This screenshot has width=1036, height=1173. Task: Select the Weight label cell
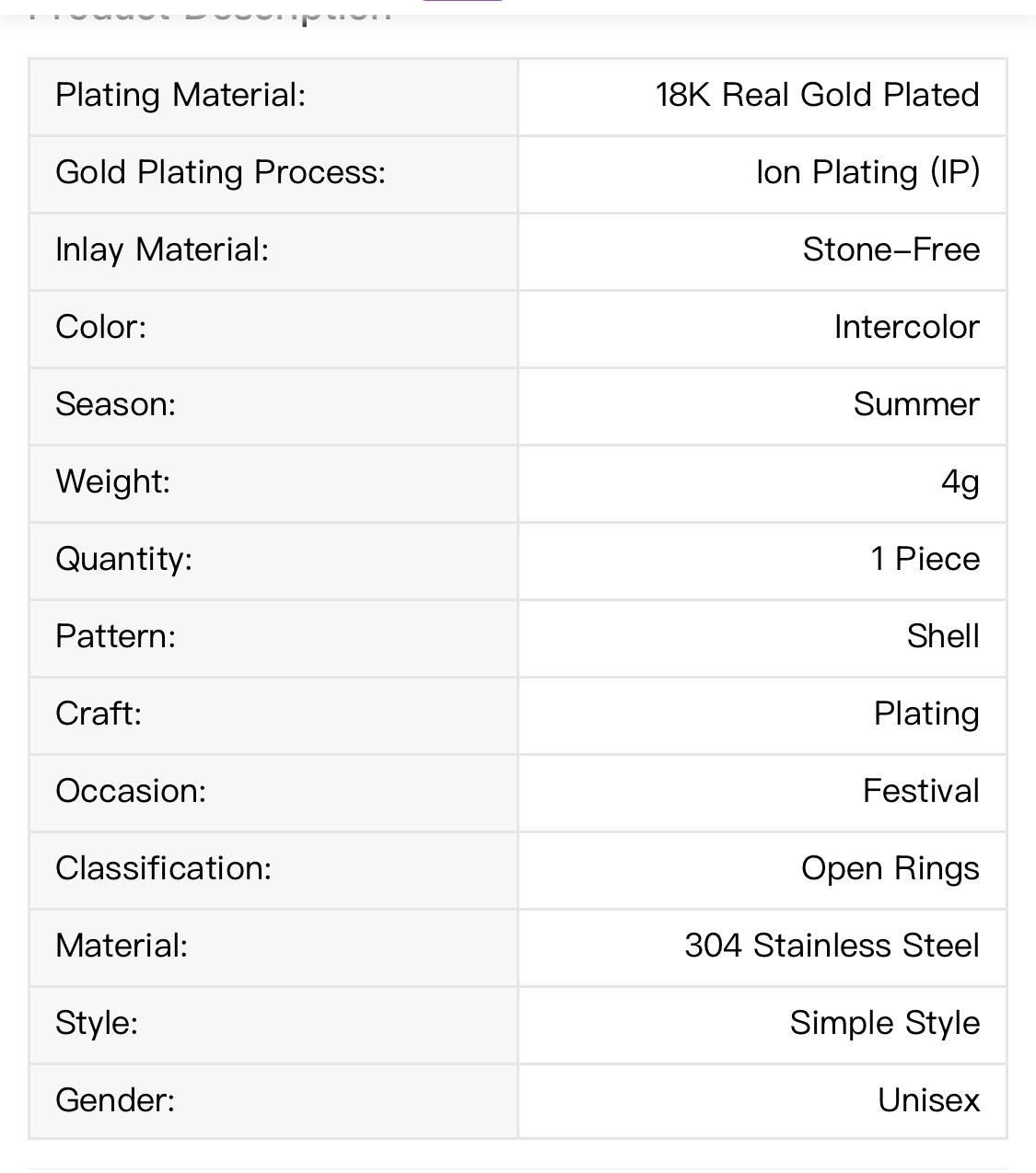(x=274, y=483)
